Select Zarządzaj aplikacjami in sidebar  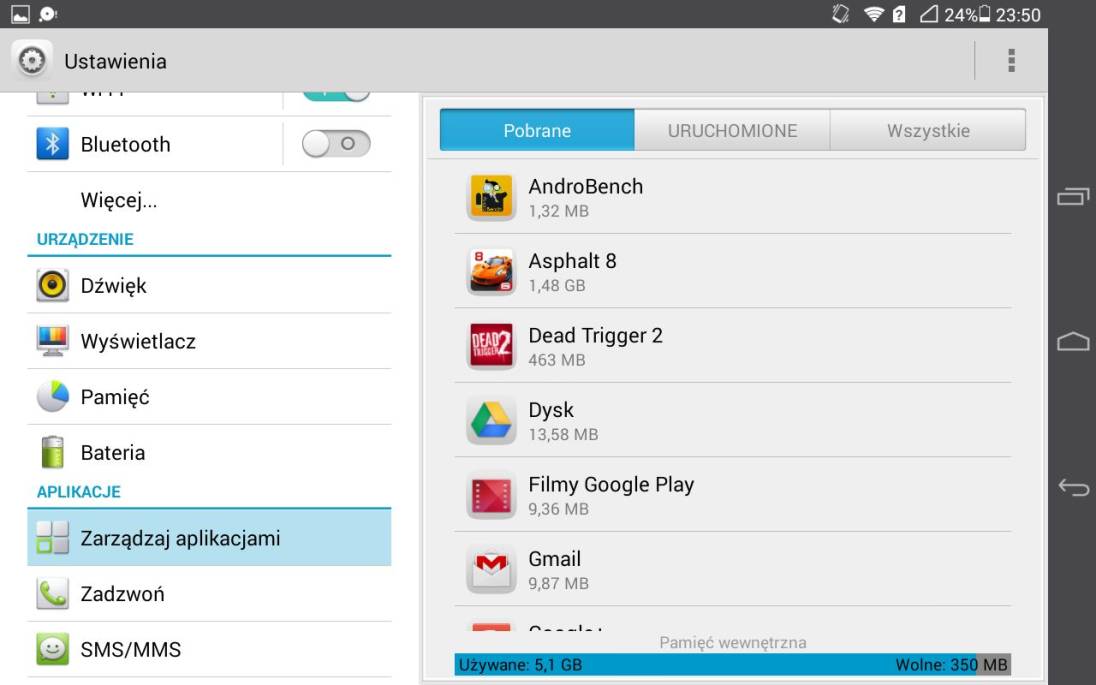click(209, 538)
